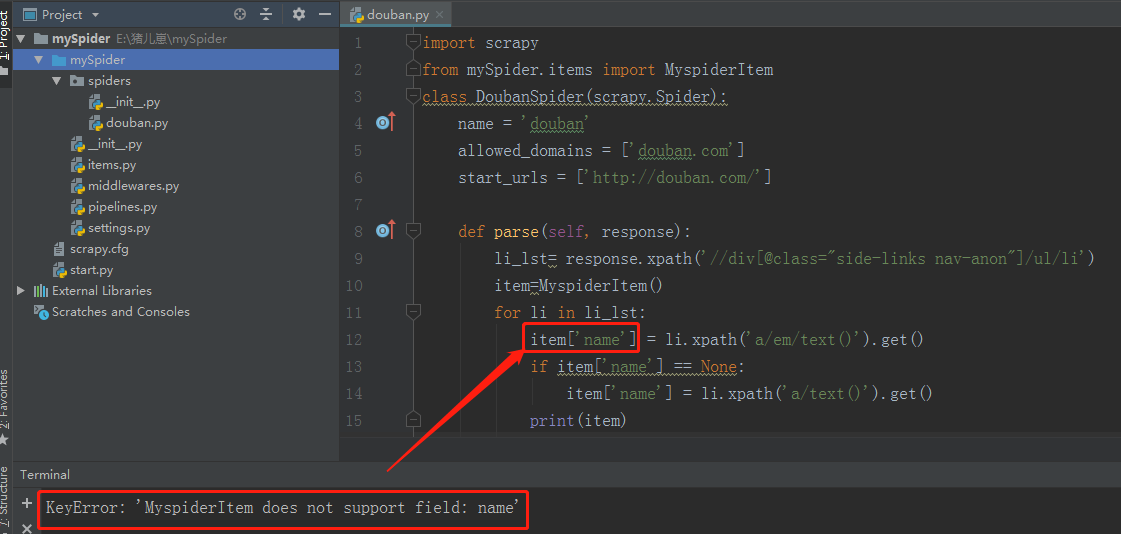Click the spiders folder icon

(76, 81)
